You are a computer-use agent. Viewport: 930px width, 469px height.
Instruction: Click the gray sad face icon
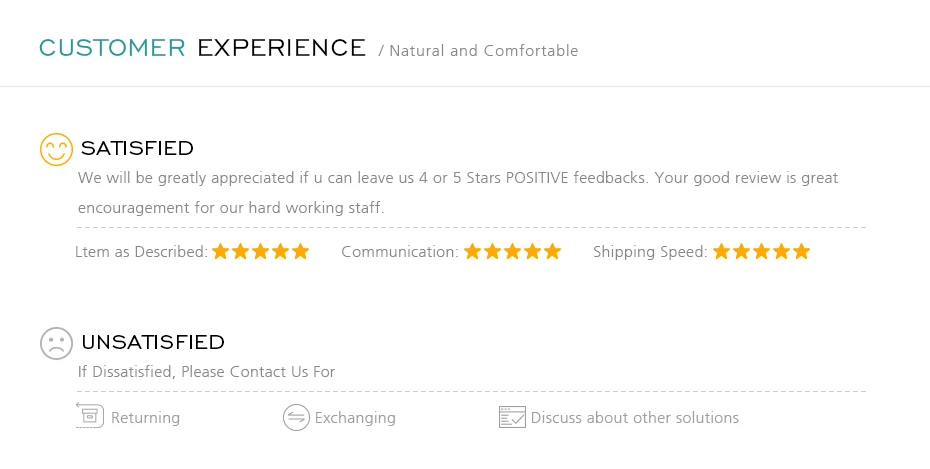point(56,343)
